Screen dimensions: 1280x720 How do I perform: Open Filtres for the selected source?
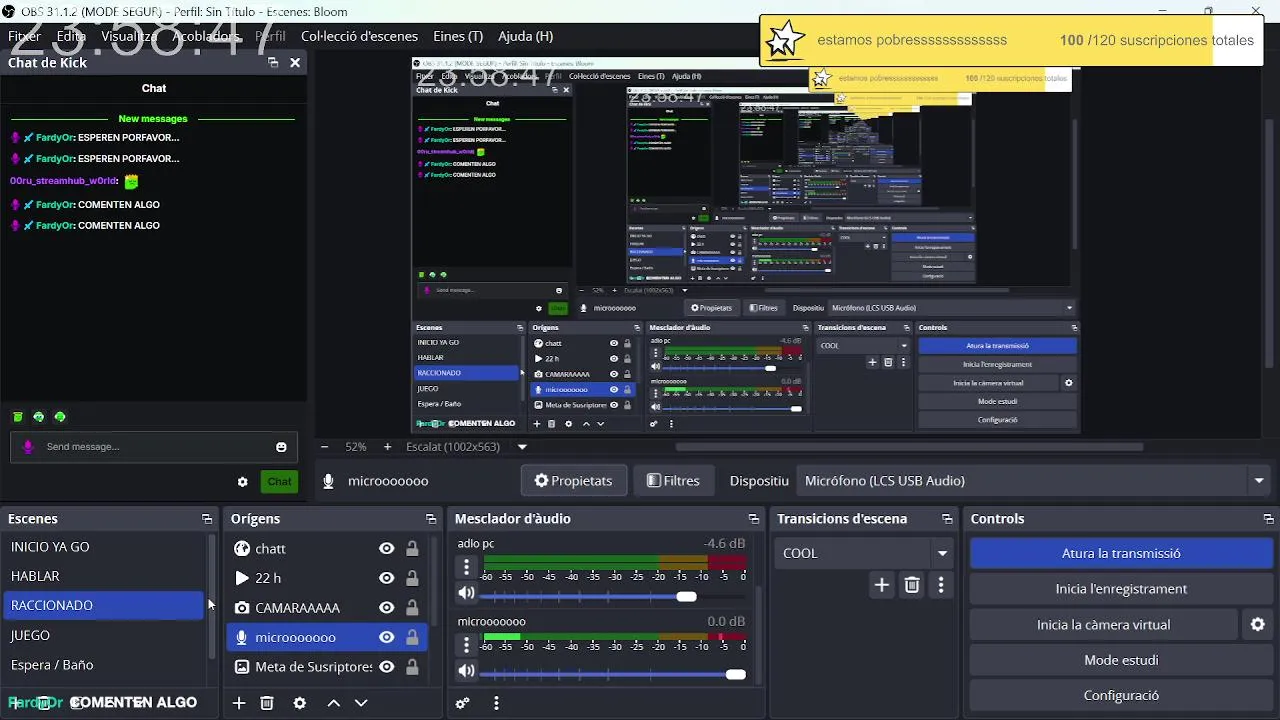(673, 481)
